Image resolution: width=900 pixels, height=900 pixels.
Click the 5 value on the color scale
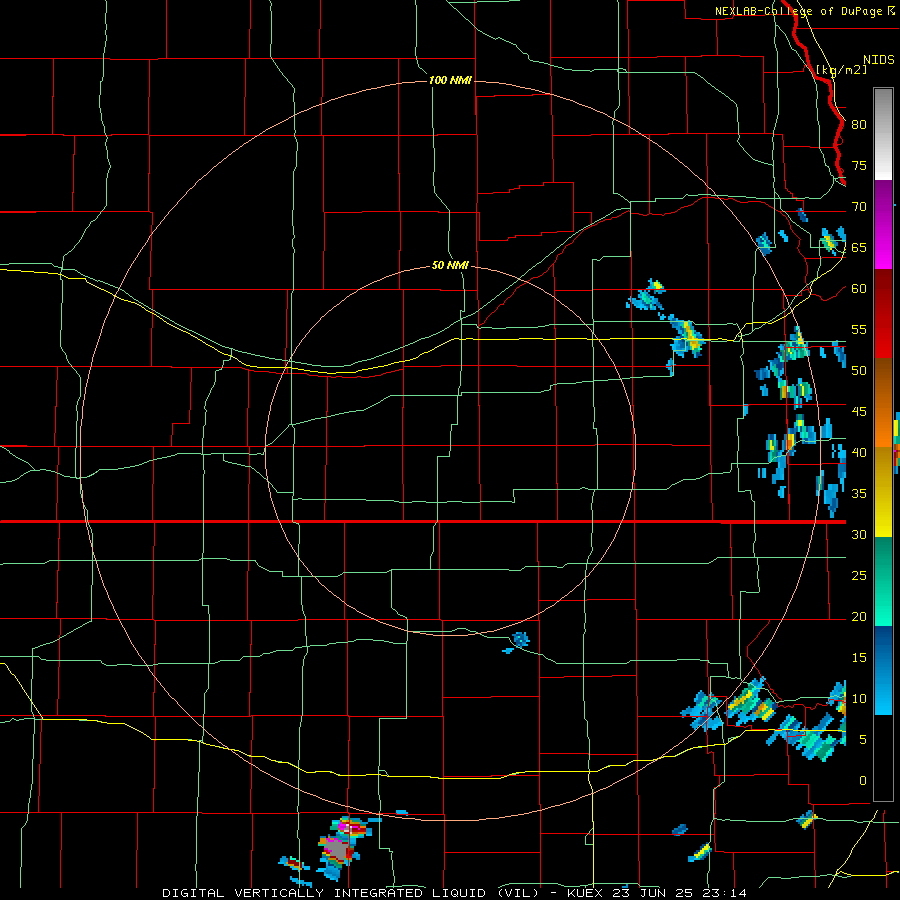click(x=863, y=740)
